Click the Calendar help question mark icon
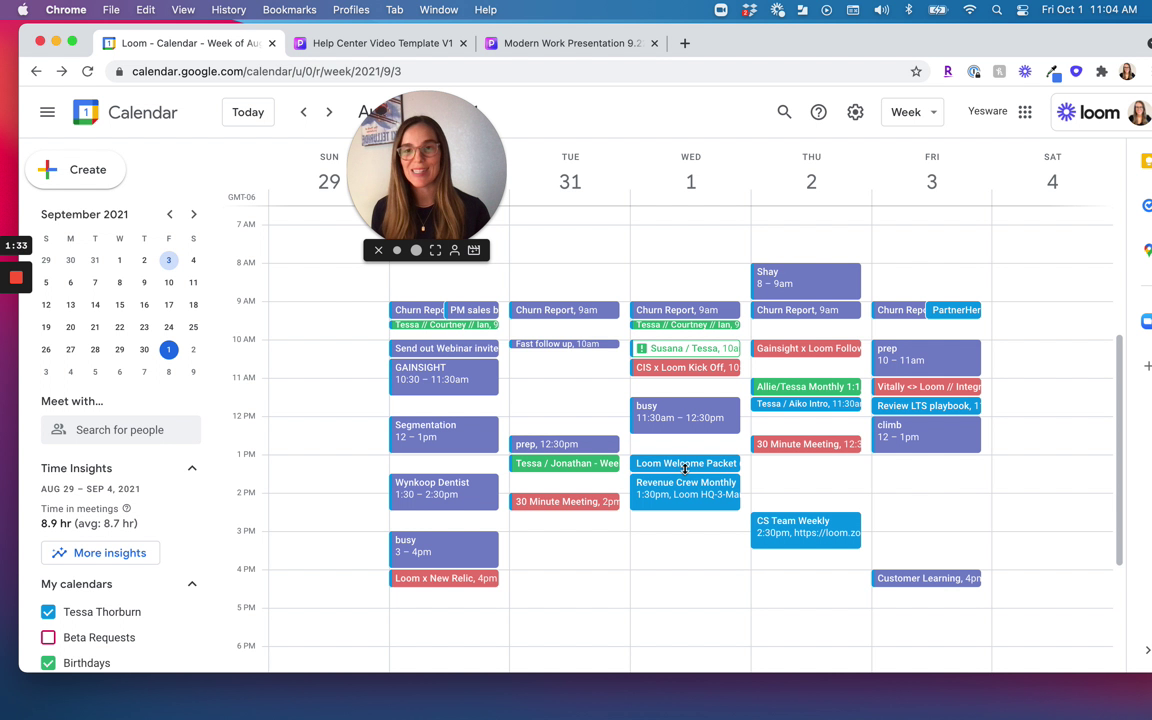This screenshot has height=720, width=1152. pos(818,112)
